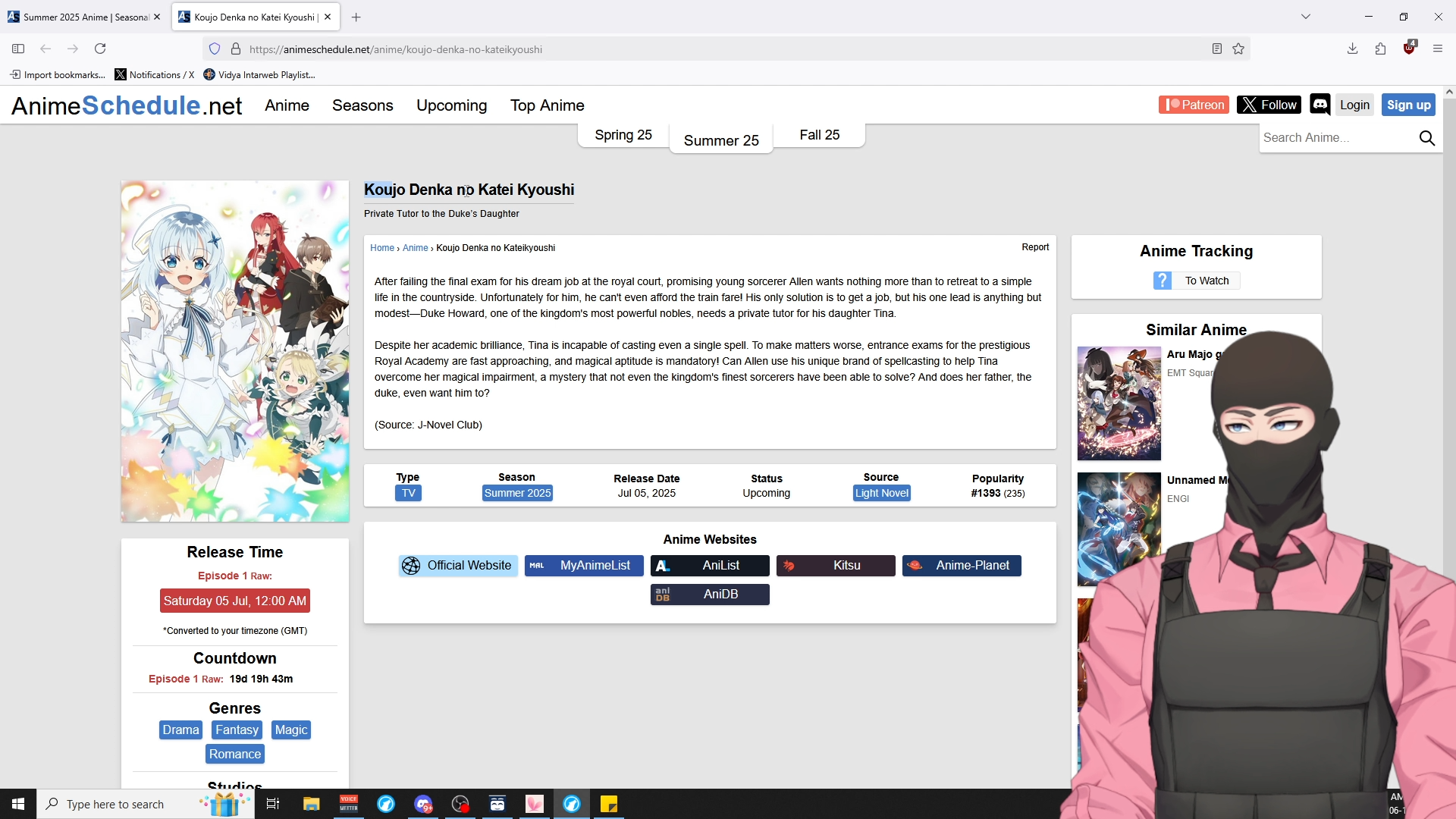Click the Aru Majo similar anime thumbnail
This screenshot has height=819, width=1456.
[1119, 403]
